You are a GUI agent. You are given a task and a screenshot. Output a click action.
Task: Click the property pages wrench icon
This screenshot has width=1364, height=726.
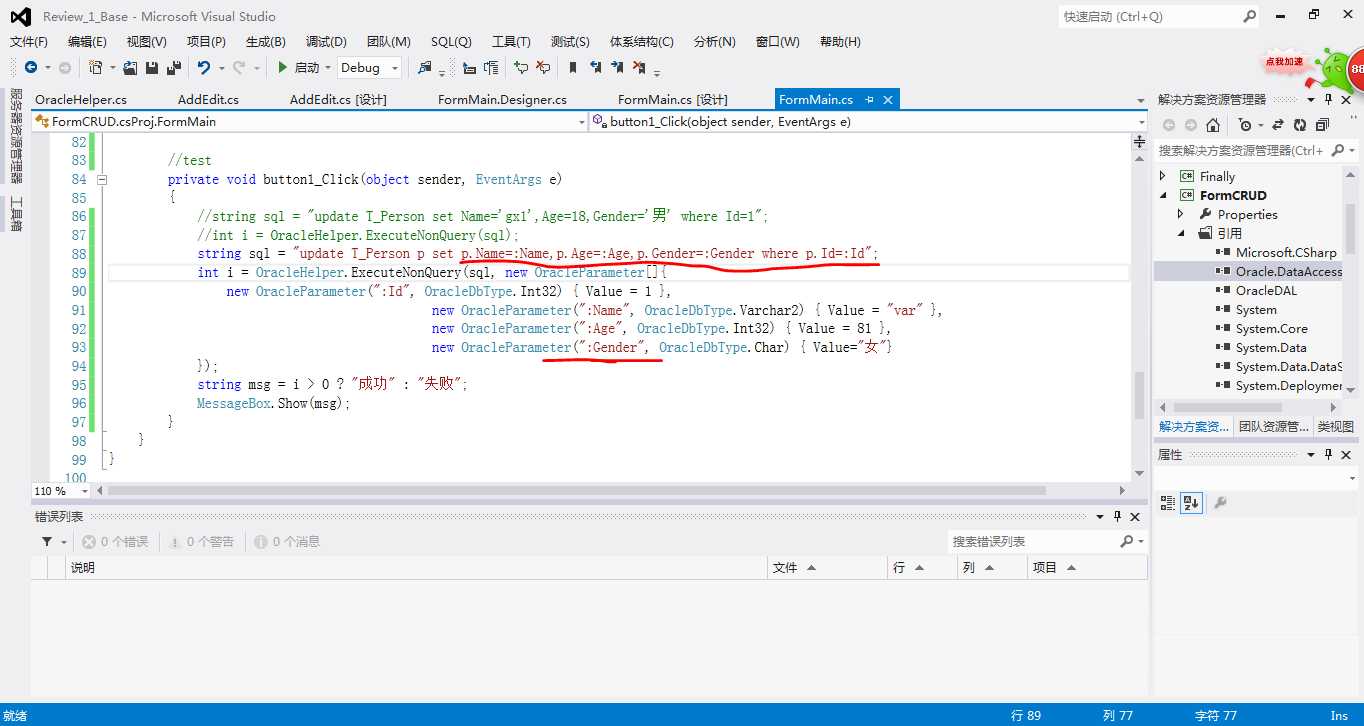[x=1220, y=502]
